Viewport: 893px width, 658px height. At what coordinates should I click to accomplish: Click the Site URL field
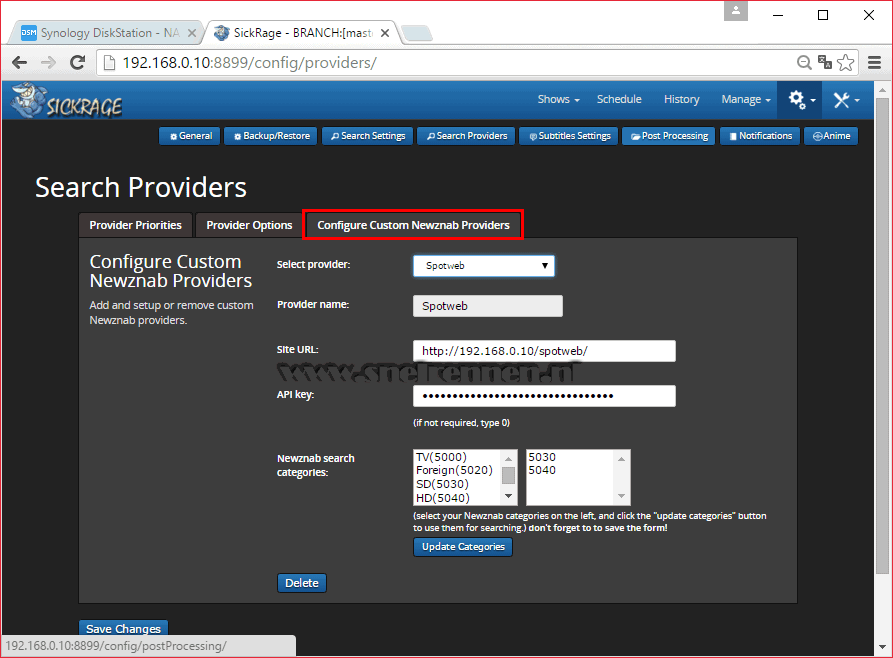tap(544, 351)
